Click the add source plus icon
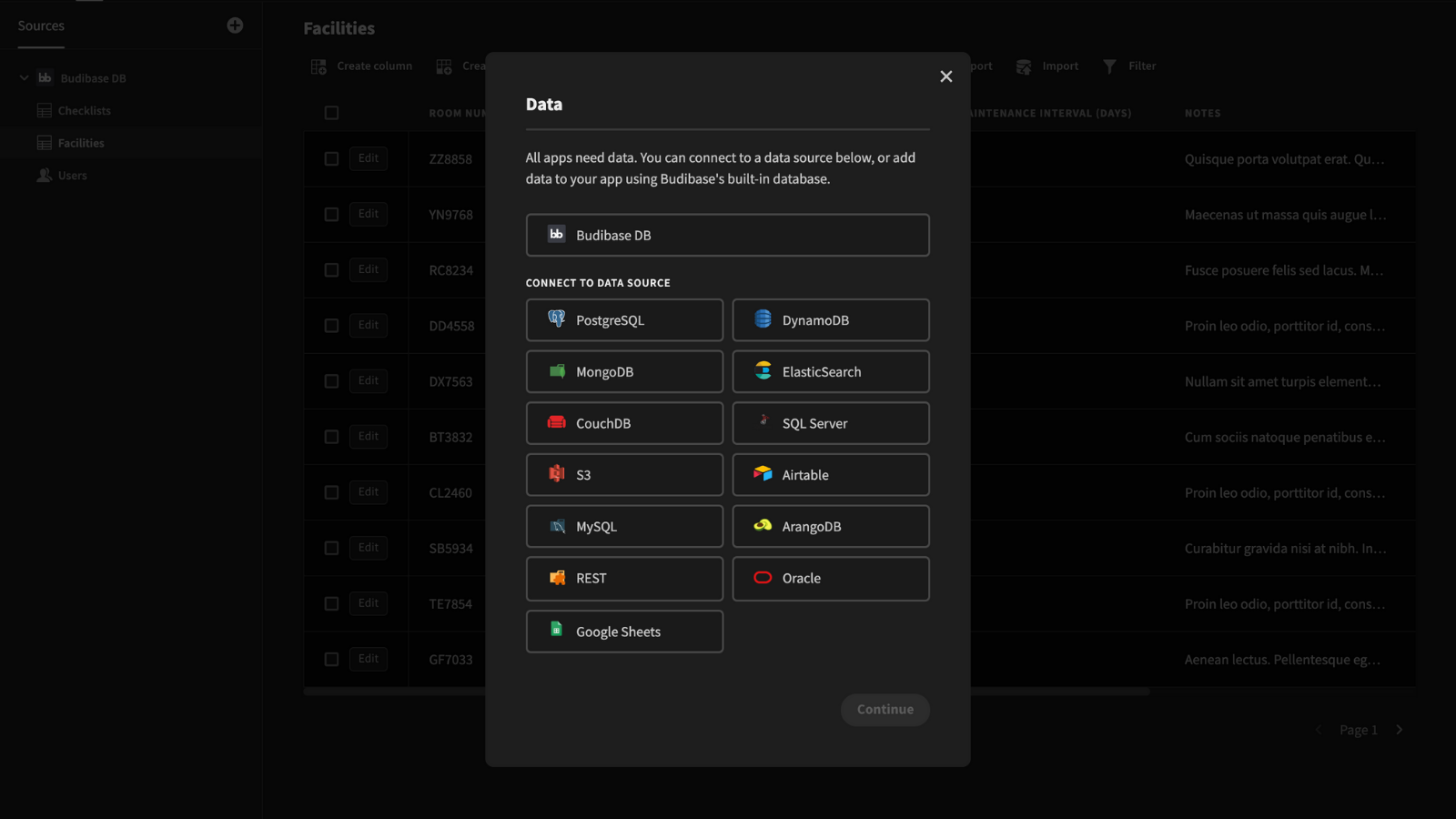This screenshot has width=1456, height=819. pyautogui.click(x=235, y=25)
